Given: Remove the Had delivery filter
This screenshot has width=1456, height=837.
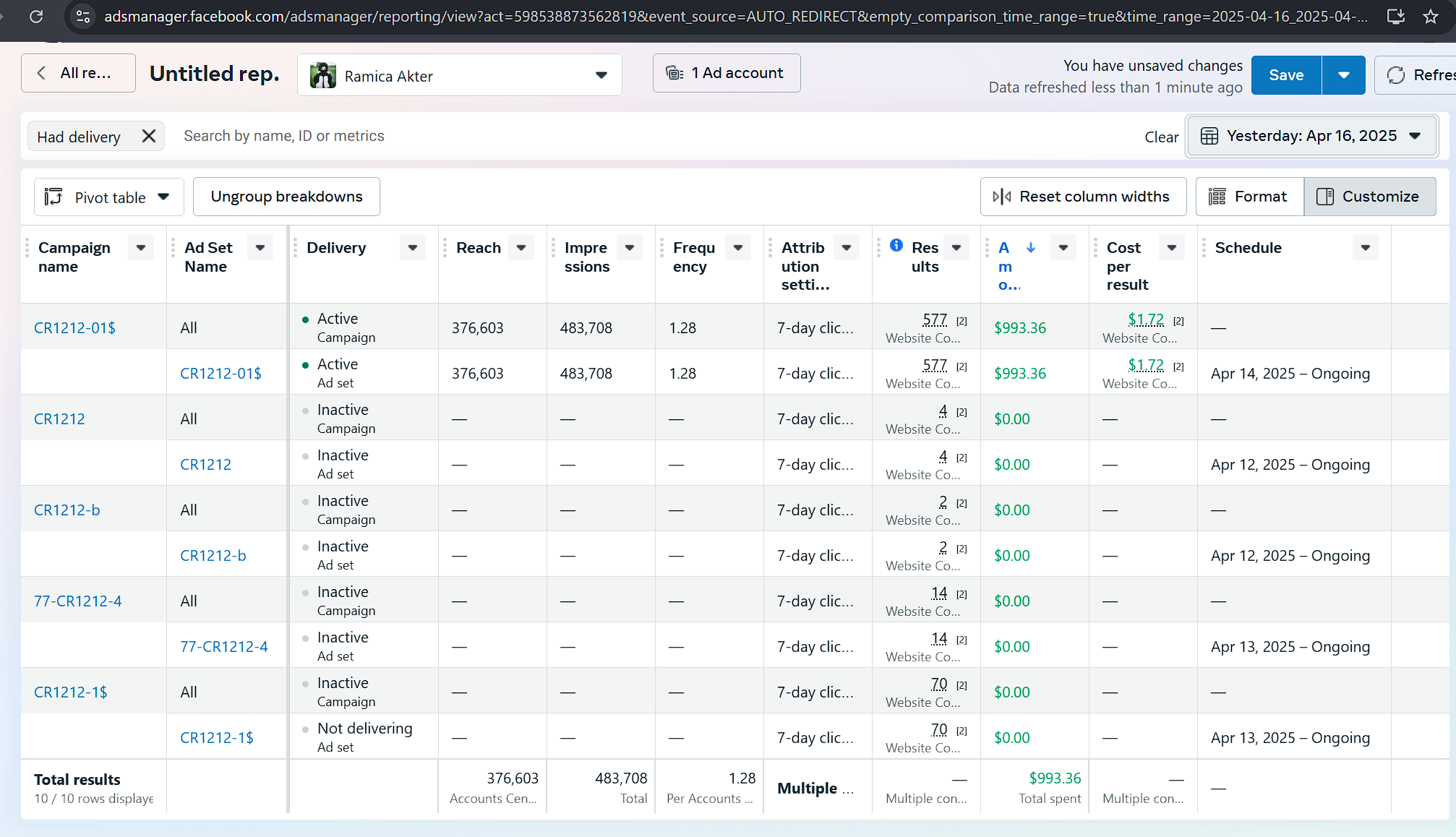Looking at the screenshot, I should [x=149, y=136].
